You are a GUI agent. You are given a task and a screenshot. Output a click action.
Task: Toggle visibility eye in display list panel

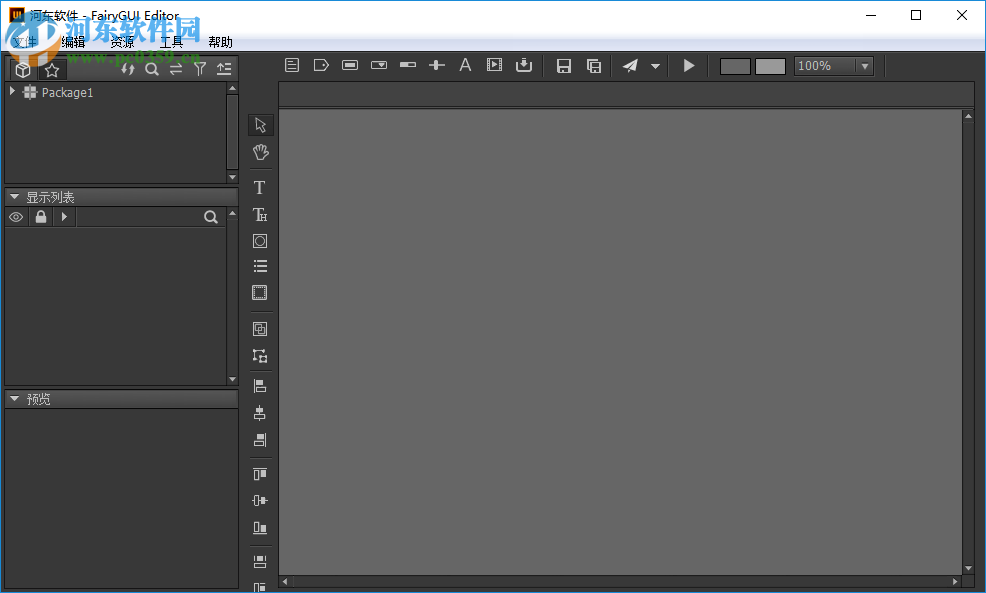pos(16,216)
